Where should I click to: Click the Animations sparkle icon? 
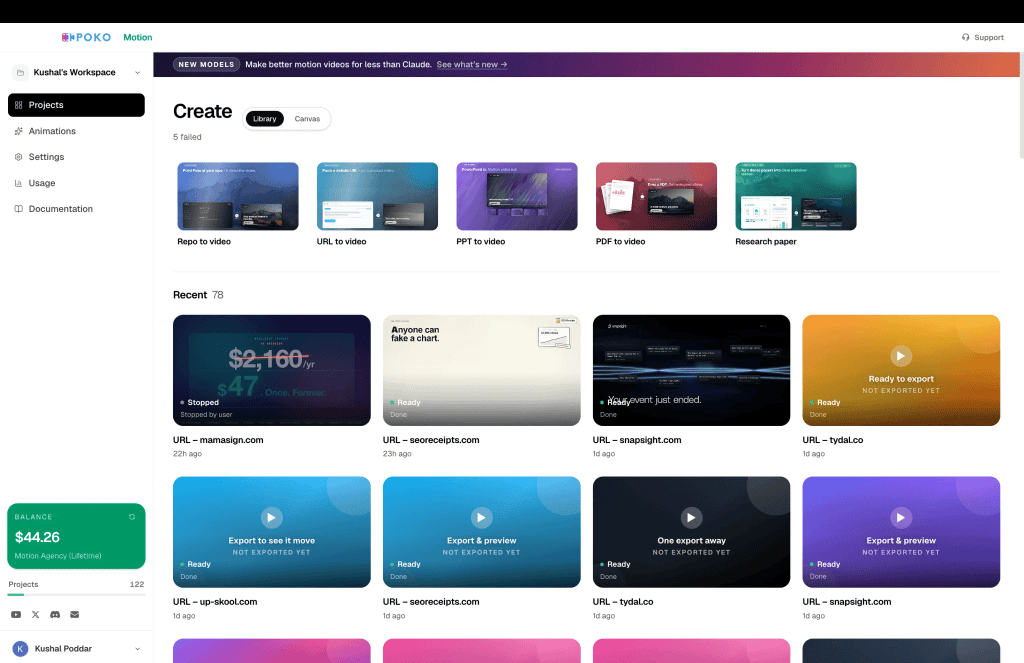(18, 131)
